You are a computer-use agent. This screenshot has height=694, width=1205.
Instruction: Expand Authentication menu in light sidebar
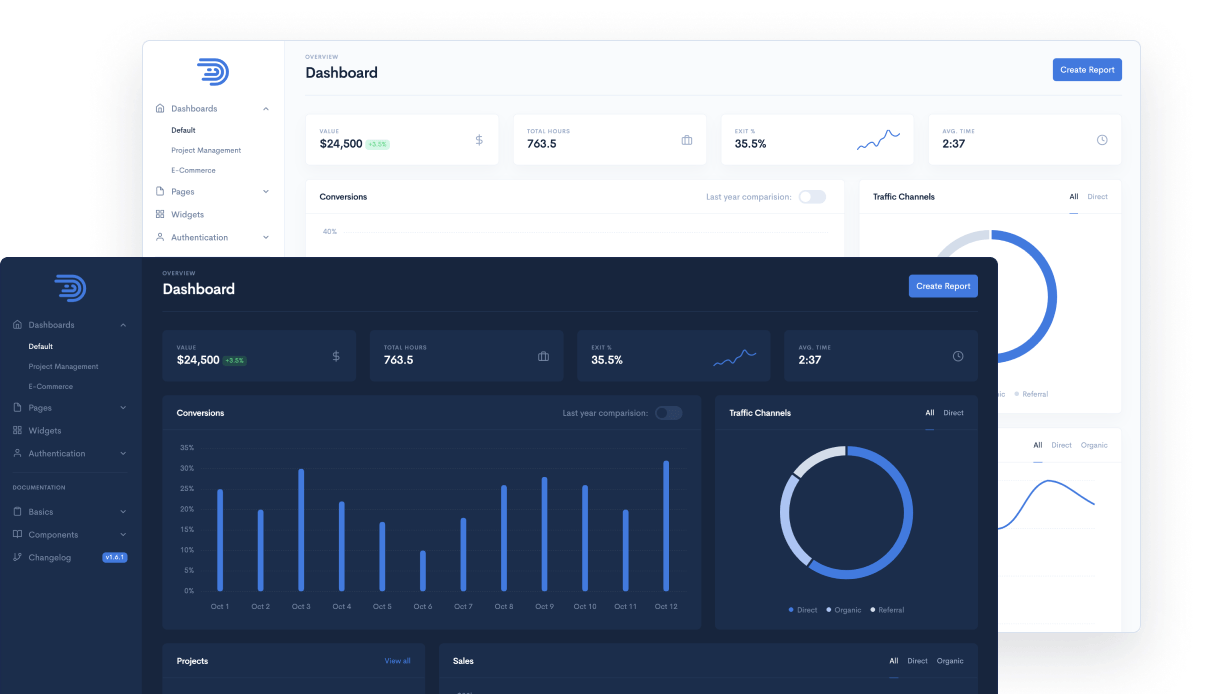(x=266, y=238)
